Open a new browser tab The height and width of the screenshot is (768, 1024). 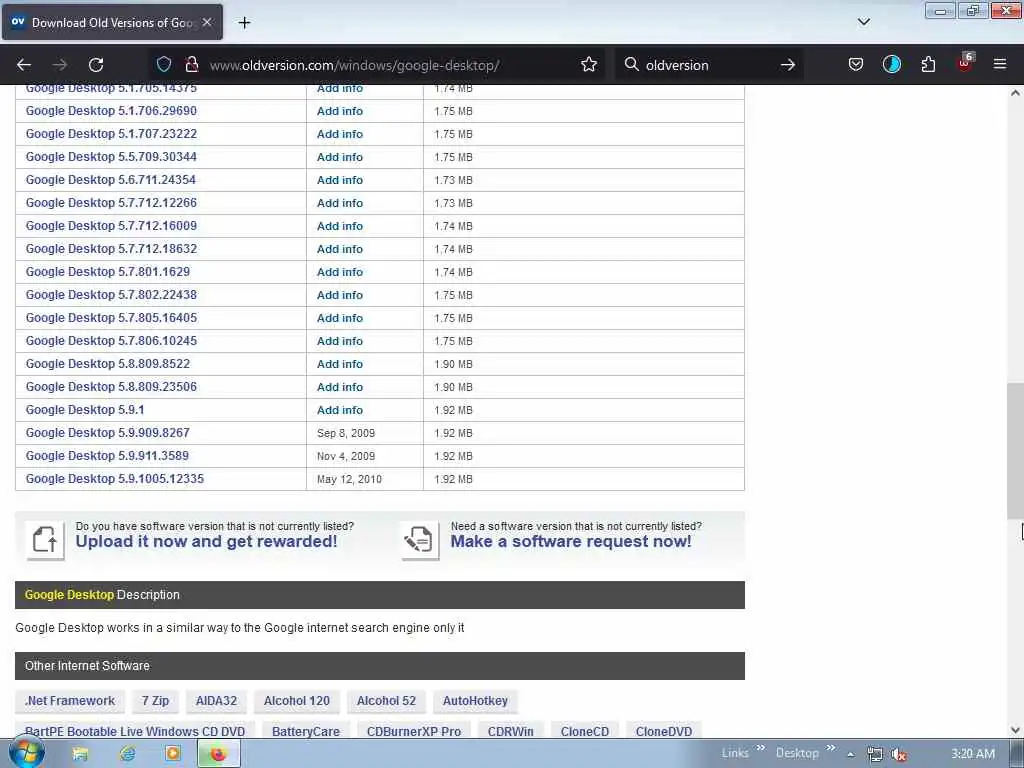point(244,23)
